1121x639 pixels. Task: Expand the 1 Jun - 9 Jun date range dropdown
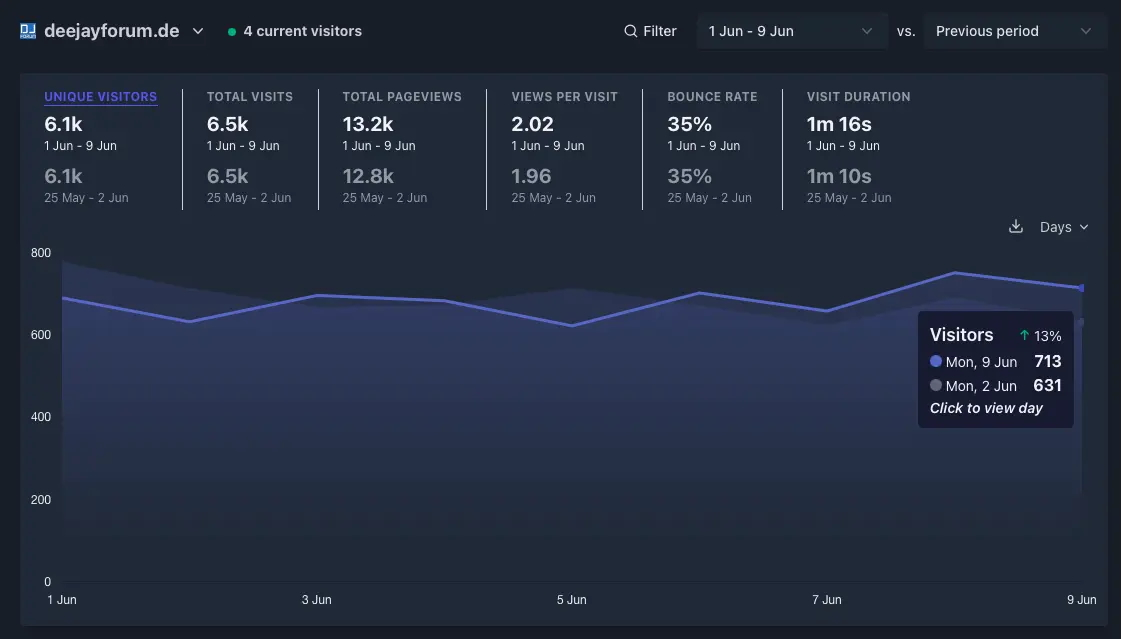[791, 31]
